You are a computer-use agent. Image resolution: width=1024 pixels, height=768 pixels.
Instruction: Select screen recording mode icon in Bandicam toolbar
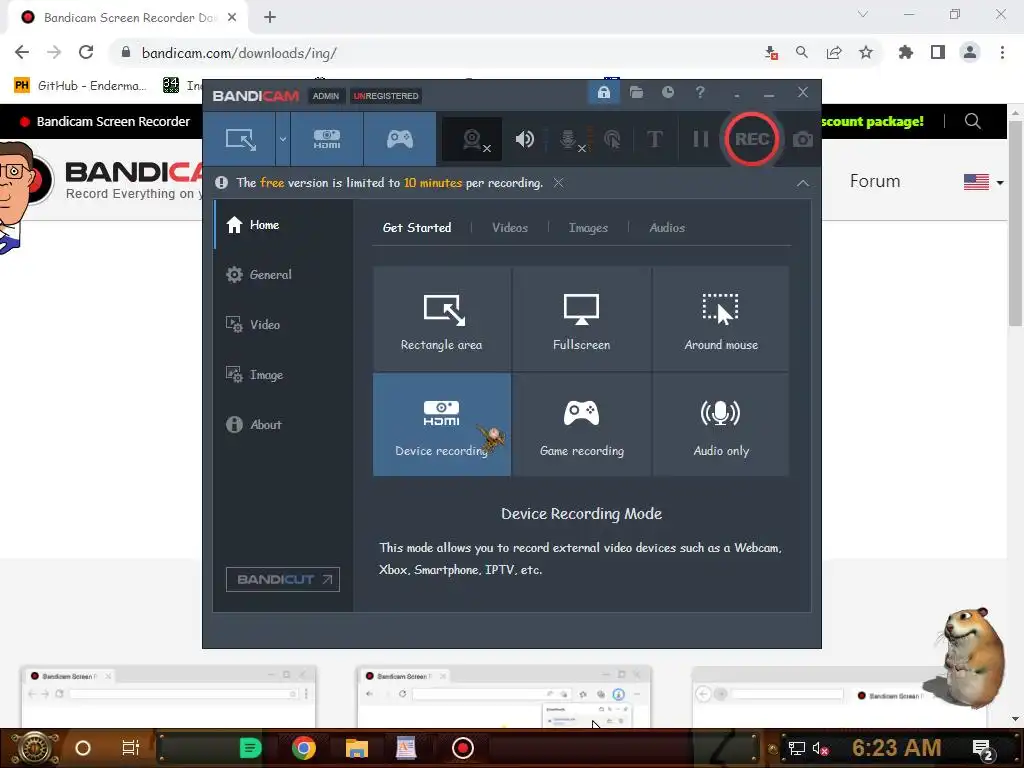click(240, 139)
